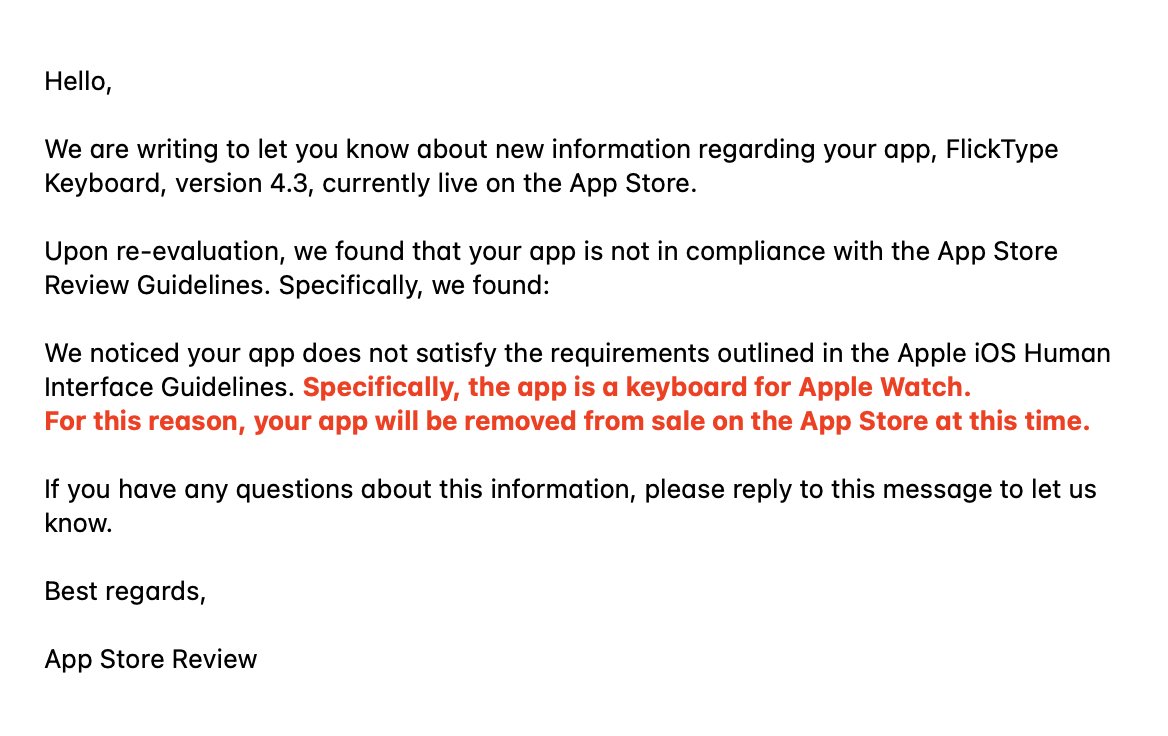Image resolution: width=1168 pixels, height=736 pixels.
Task: Click "Review Guidelines." text
Action: [157, 286]
